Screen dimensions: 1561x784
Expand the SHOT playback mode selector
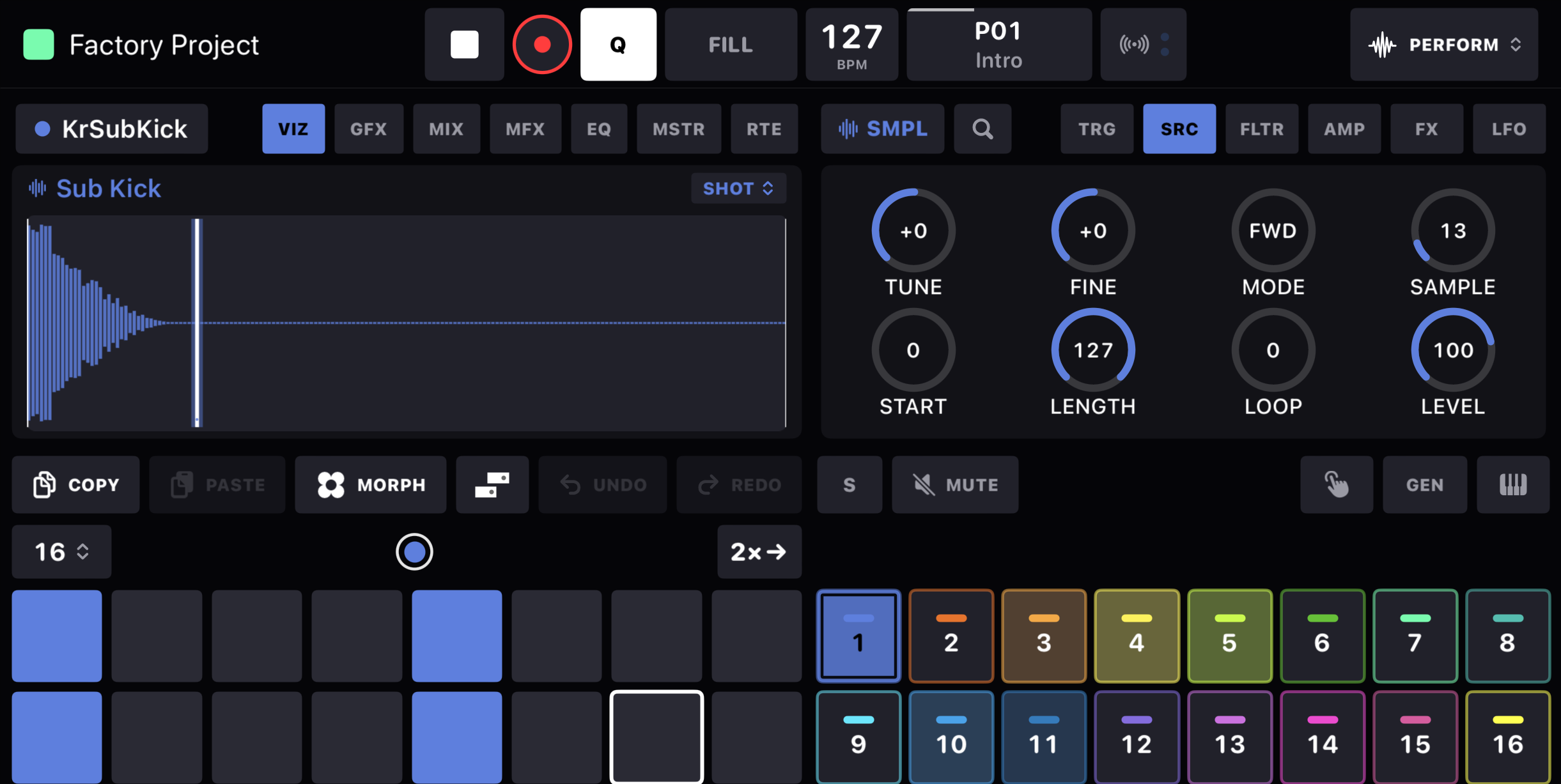click(x=738, y=188)
